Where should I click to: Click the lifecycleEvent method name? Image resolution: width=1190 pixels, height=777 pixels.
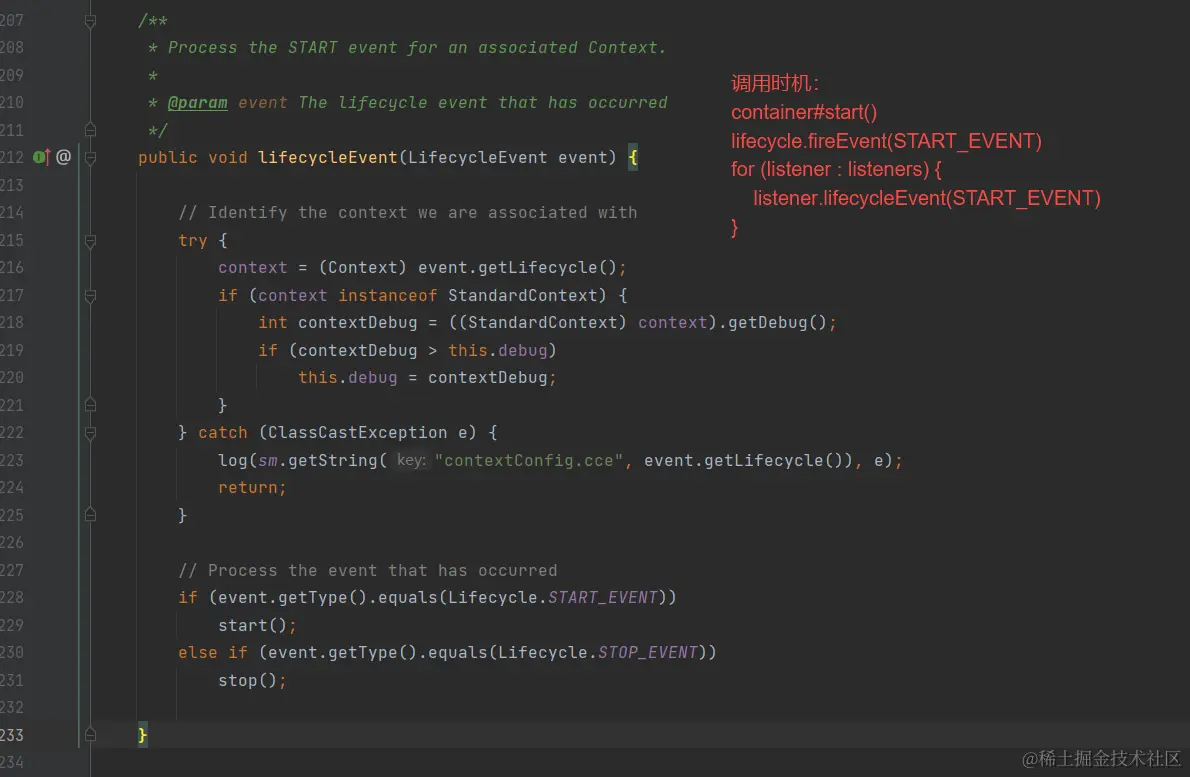pos(327,157)
